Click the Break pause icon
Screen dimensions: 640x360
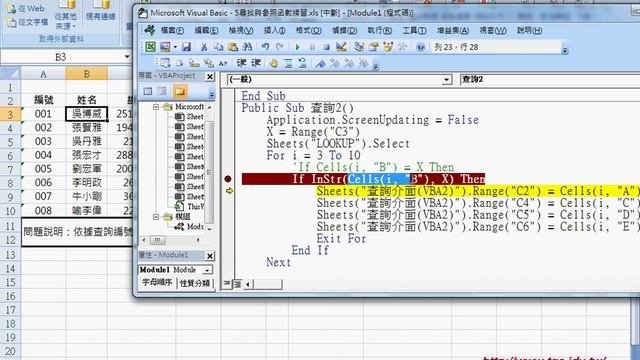coord(312,47)
